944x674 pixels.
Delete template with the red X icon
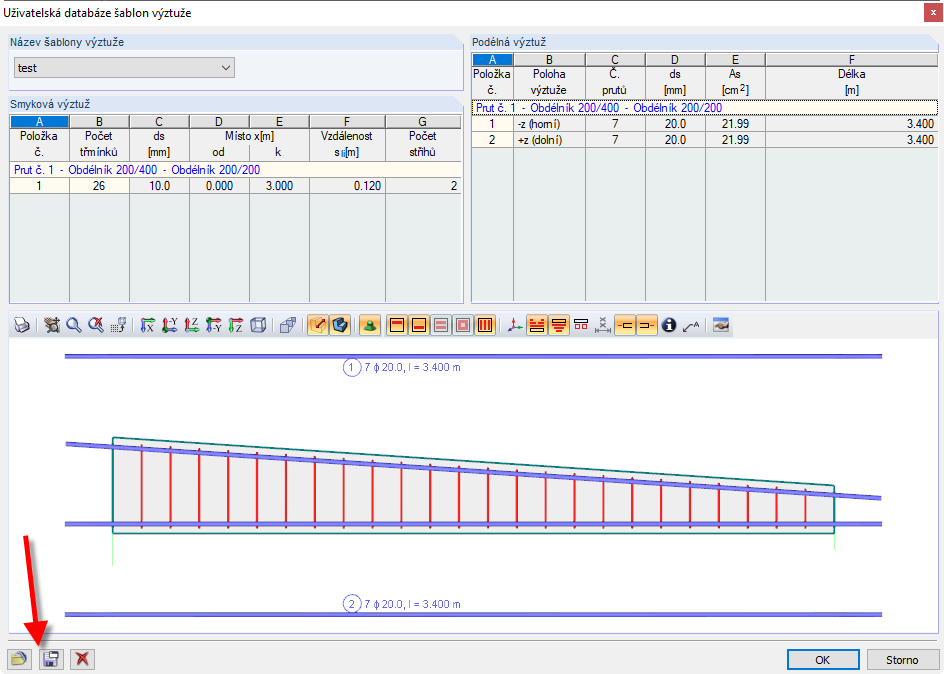click(x=82, y=660)
